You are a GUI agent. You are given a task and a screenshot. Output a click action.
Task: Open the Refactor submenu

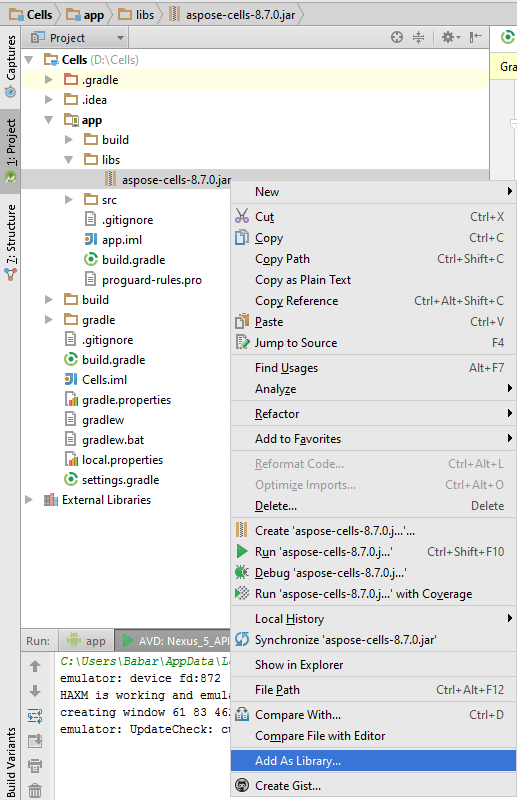pyautogui.click(x=373, y=413)
